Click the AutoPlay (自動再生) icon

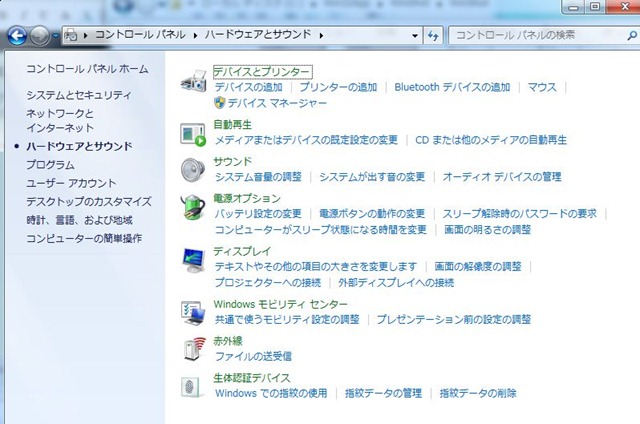click(193, 135)
